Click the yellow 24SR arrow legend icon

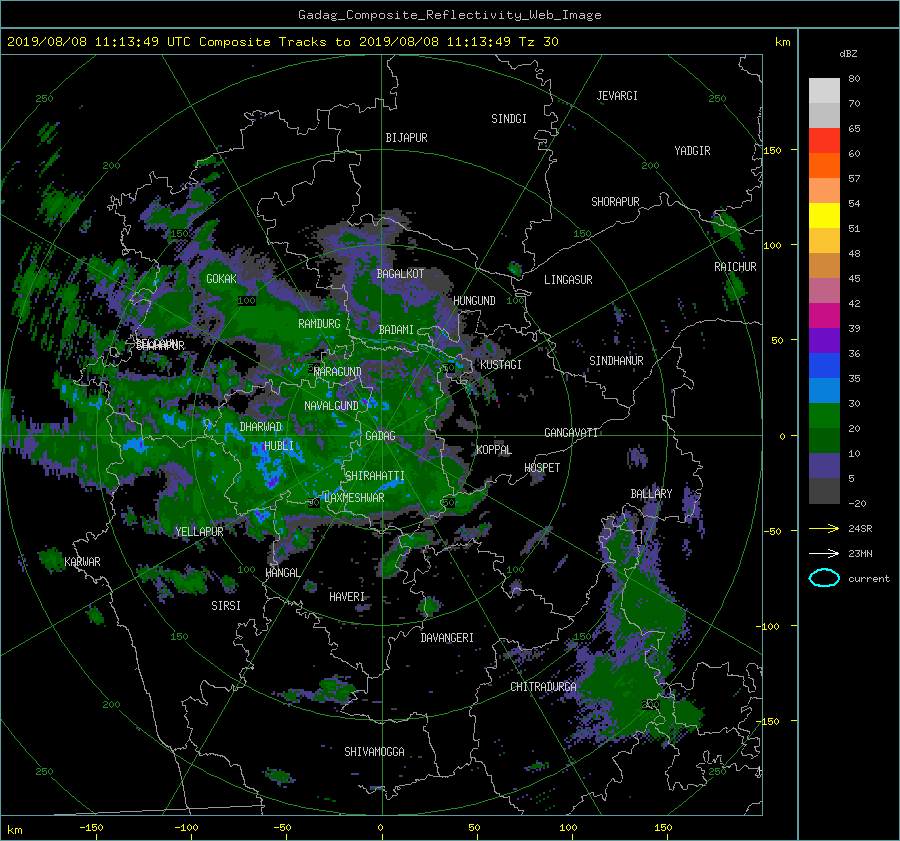(x=824, y=528)
